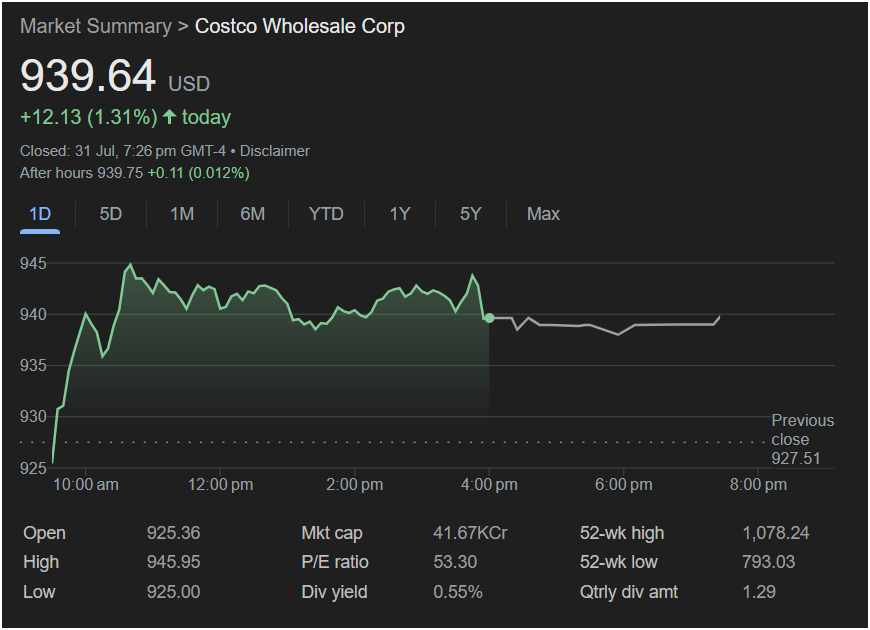The height and width of the screenshot is (630, 870).
Task: Click the 940 y-axis label
Action: coord(33,315)
